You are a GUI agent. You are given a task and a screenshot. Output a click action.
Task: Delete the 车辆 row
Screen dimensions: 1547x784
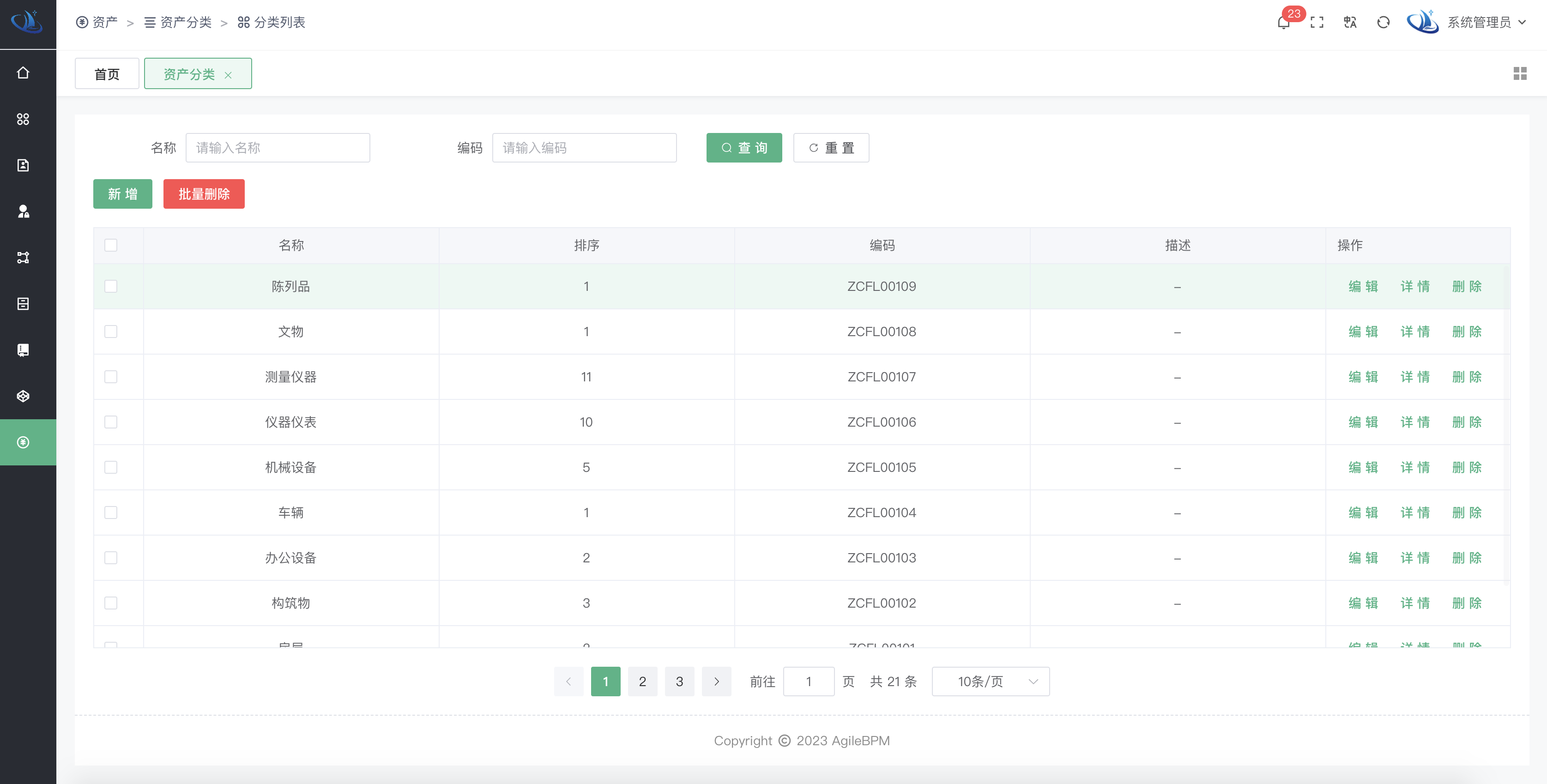[x=1467, y=513]
